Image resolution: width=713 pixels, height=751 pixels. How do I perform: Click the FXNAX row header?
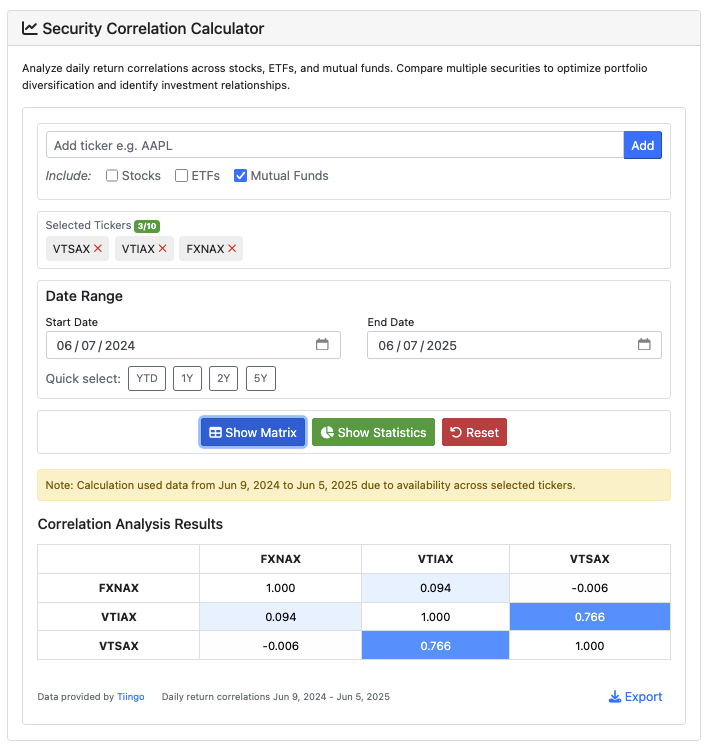click(x=119, y=588)
